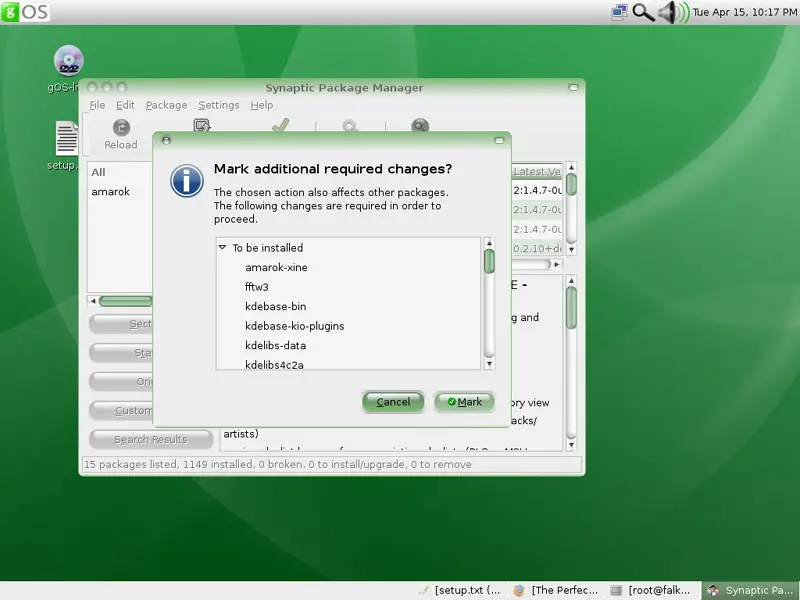Screen dimensions: 800x600
Task: Select "kdebase-kio-plugins" in the dialog list
Action: point(294,326)
